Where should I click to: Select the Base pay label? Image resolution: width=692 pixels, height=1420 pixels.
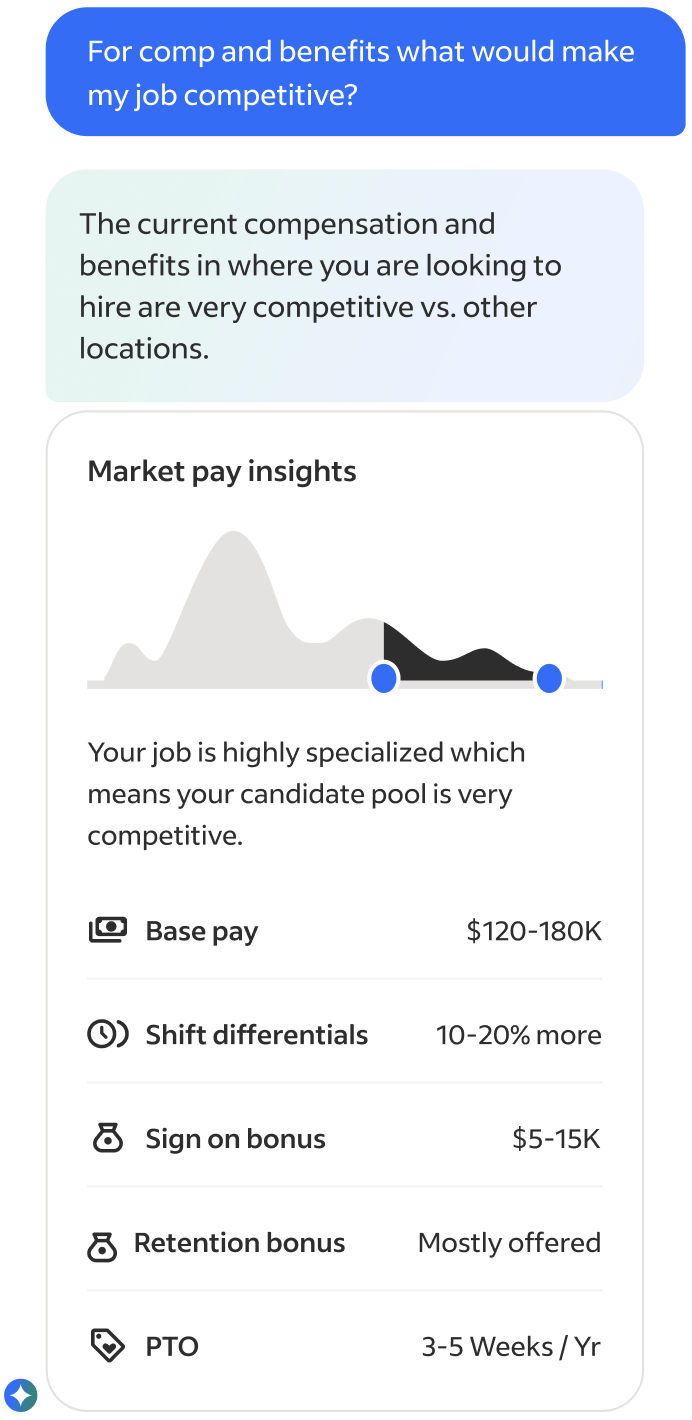[202, 931]
